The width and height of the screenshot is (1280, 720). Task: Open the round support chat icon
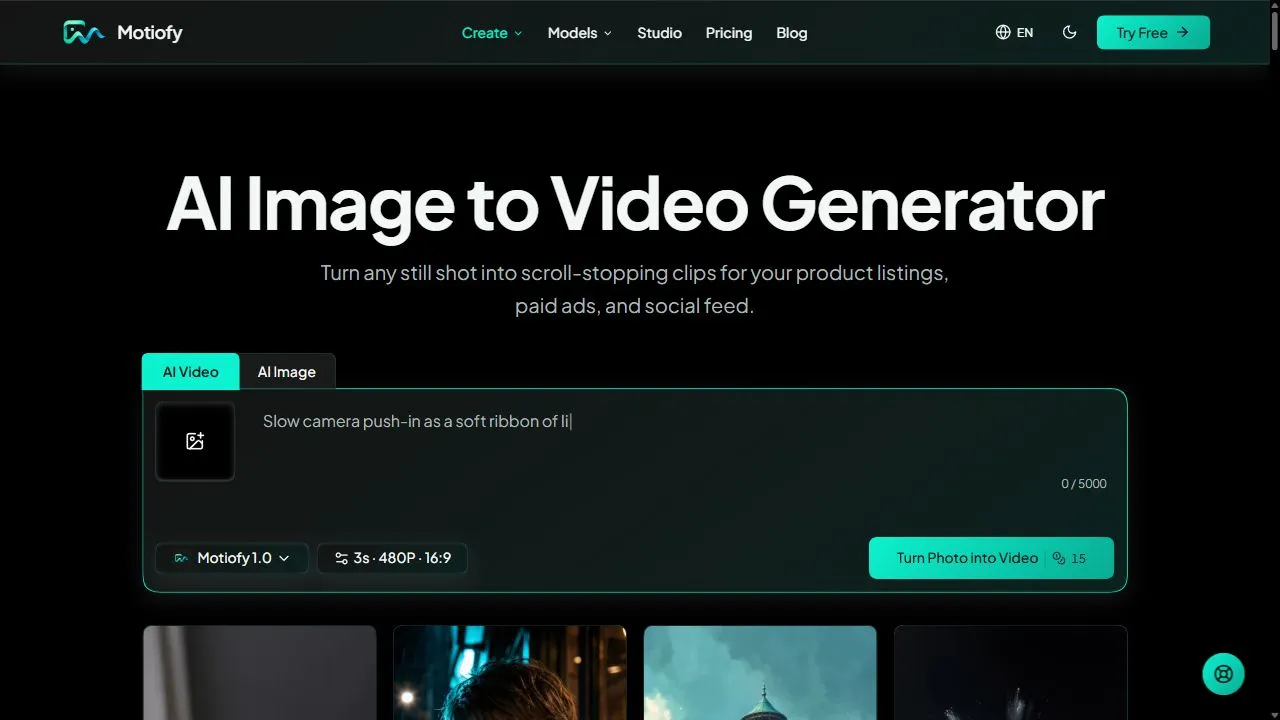[x=1223, y=674]
